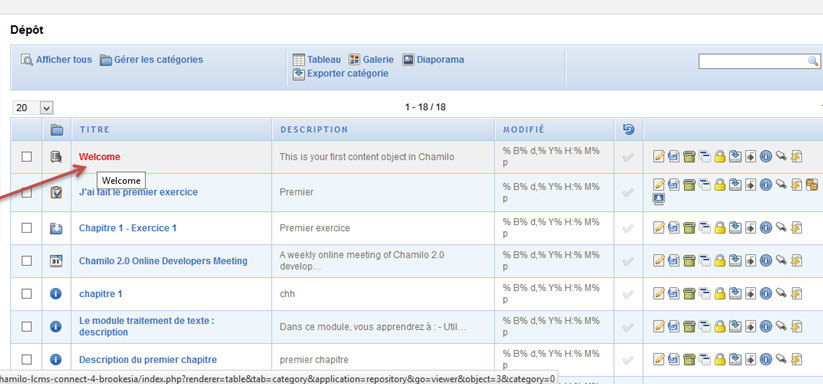This screenshot has height=384, width=823.
Task: Click blue info icon in Welcome row
Action: 766,156
